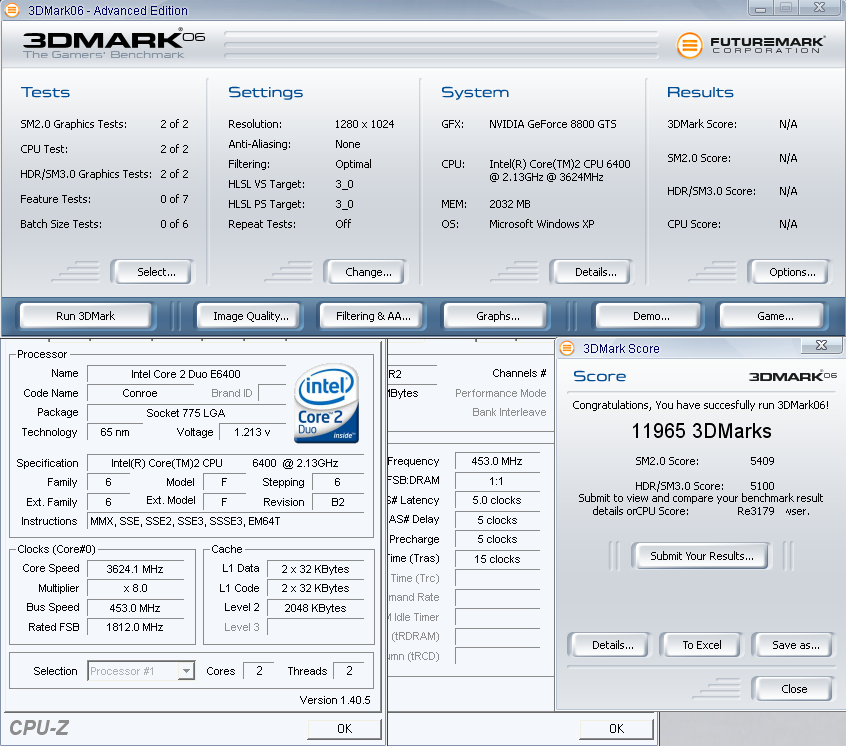846x746 pixels.
Task: Click the Save as... button
Action: [x=795, y=645]
